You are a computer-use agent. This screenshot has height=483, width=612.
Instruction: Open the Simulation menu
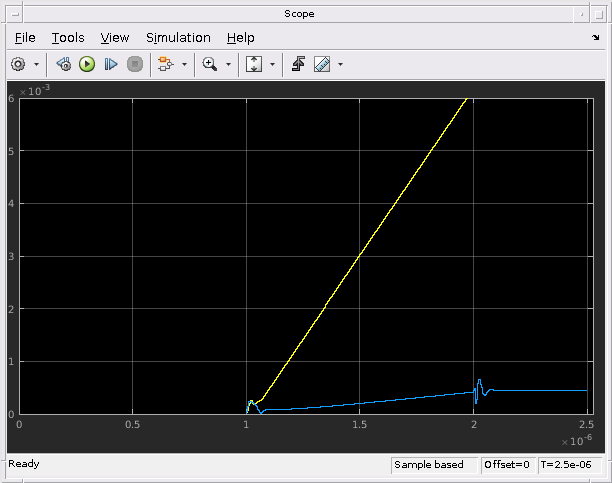click(x=178, y=37)
